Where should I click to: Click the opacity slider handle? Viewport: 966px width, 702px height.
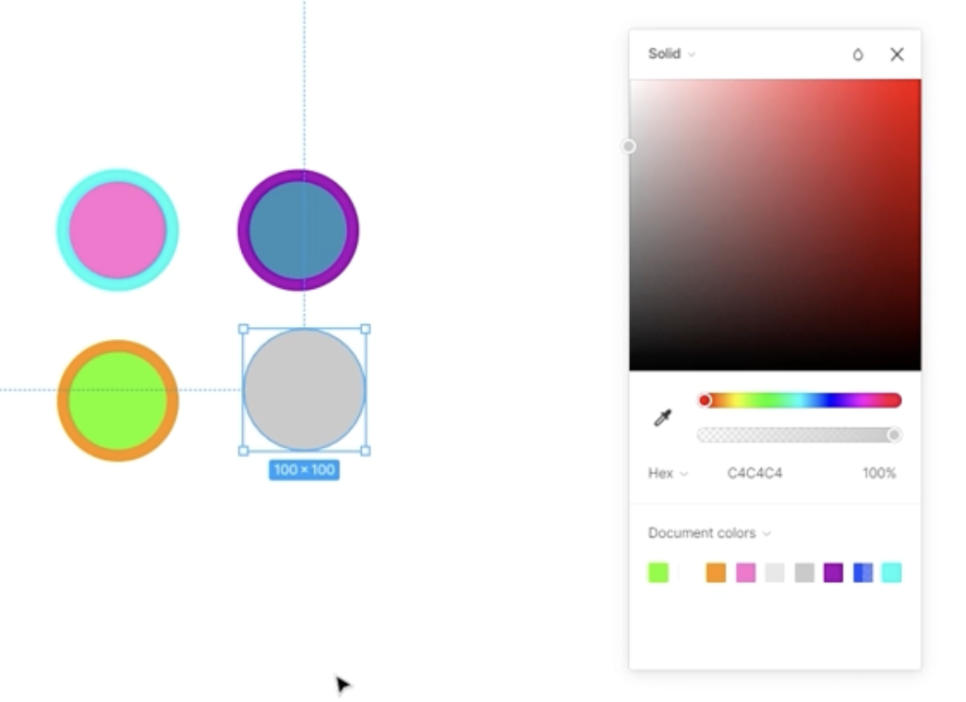tap(894, 435)
